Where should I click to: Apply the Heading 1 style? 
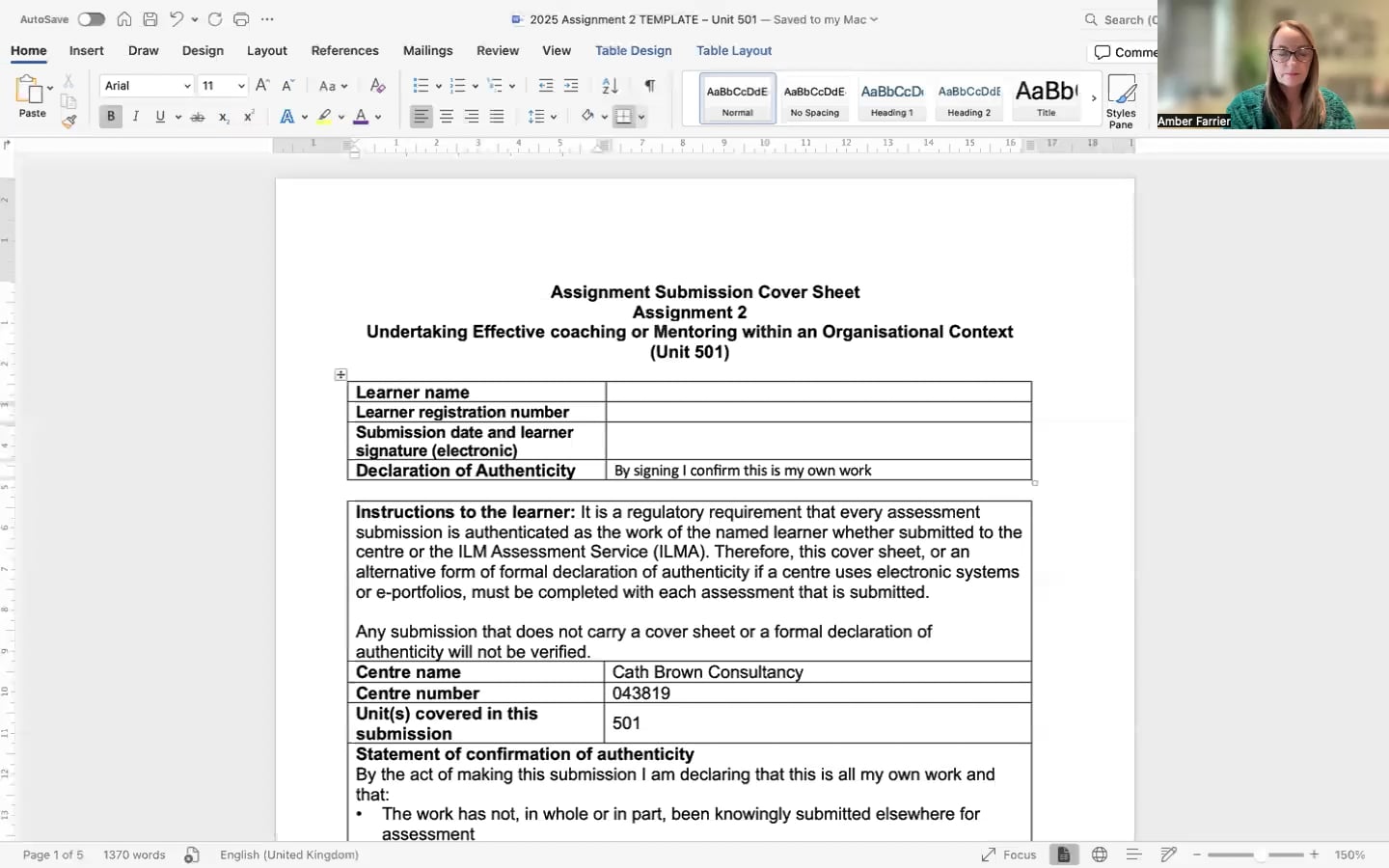pyautogui.click(x=892, y=98)
